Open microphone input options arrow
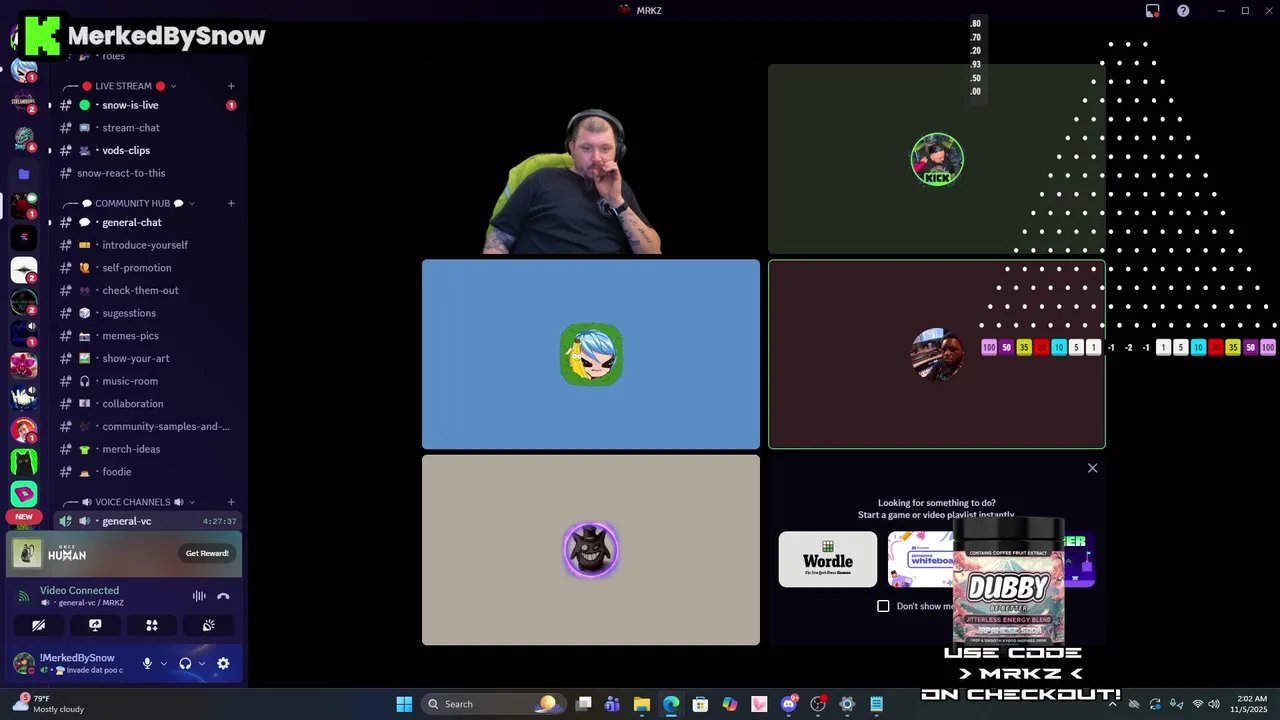Image resolution: width=1280 pixels, height=720 pixels. (163, 663)
